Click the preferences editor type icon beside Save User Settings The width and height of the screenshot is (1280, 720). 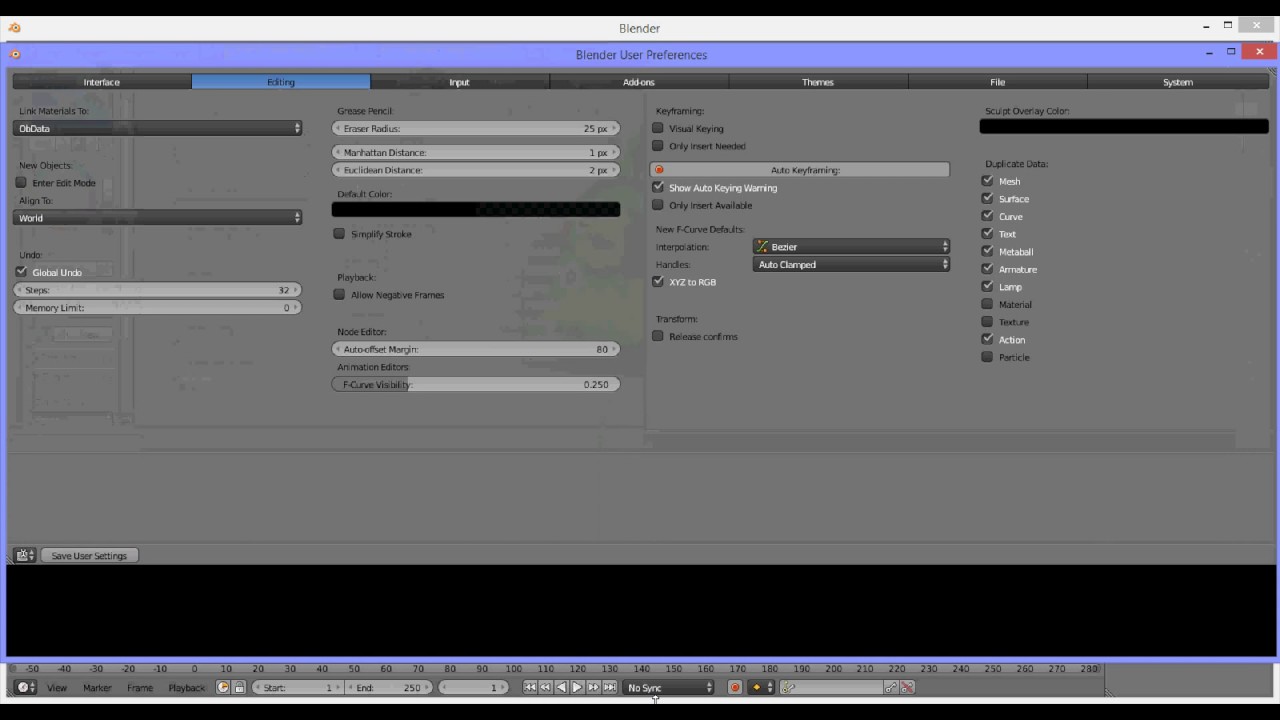coord(25,556)
